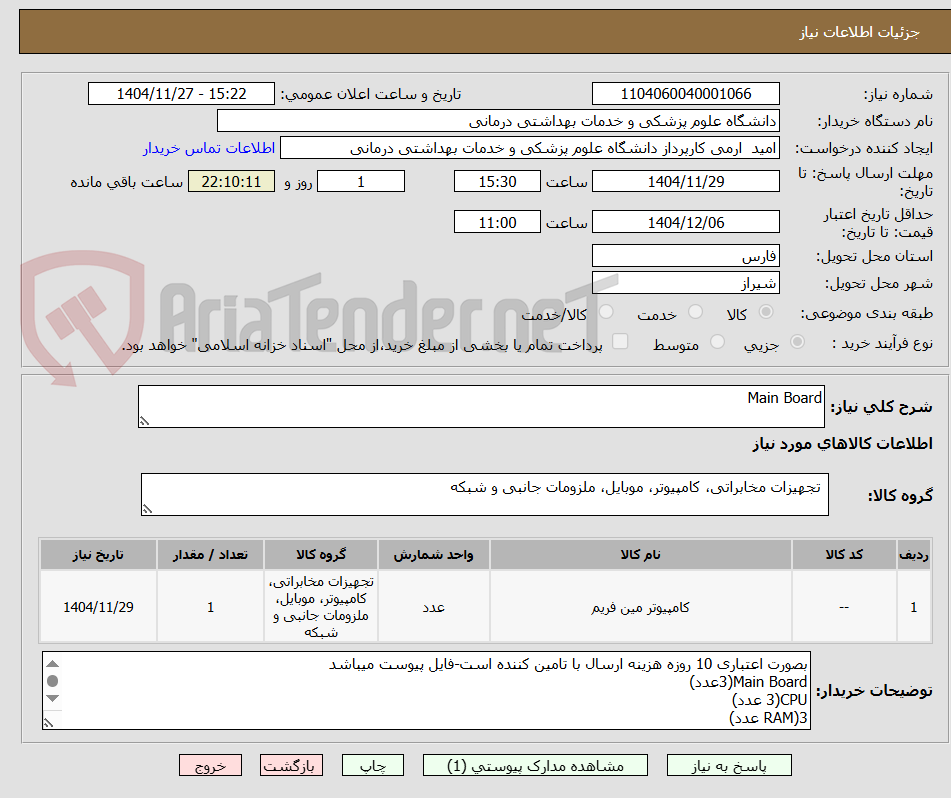Click the جزئیات اطلاعات نیاز page title
The image size is (951, 798).
tap(859, 32)
